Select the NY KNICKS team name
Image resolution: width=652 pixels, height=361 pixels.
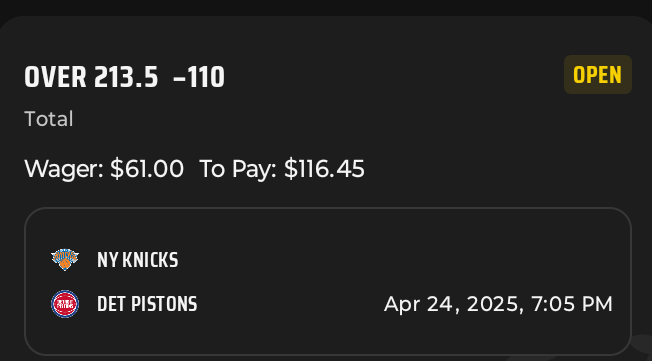coord(138,260)
